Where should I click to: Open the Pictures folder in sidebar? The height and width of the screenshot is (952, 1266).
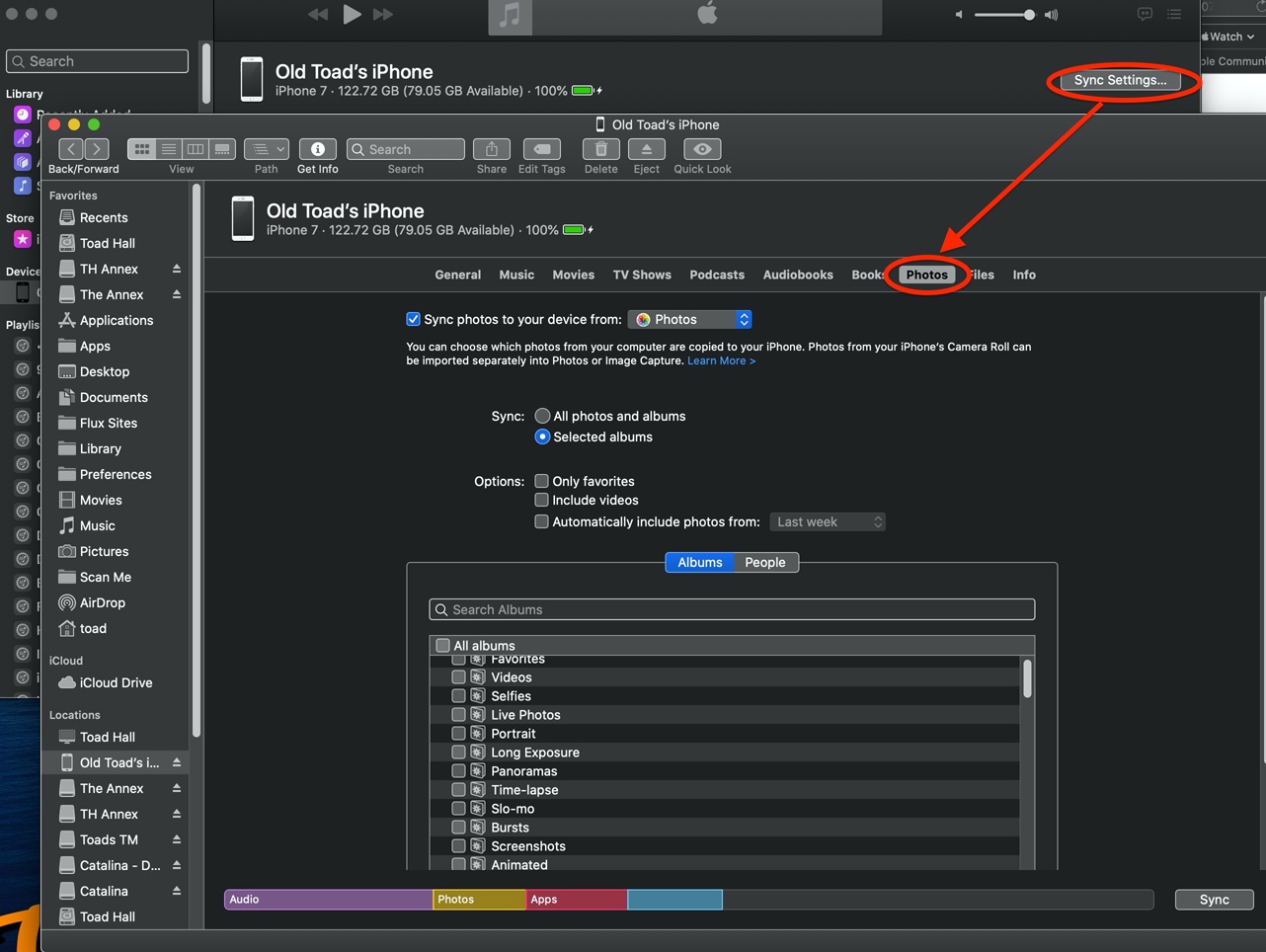[x=104, y=551]
